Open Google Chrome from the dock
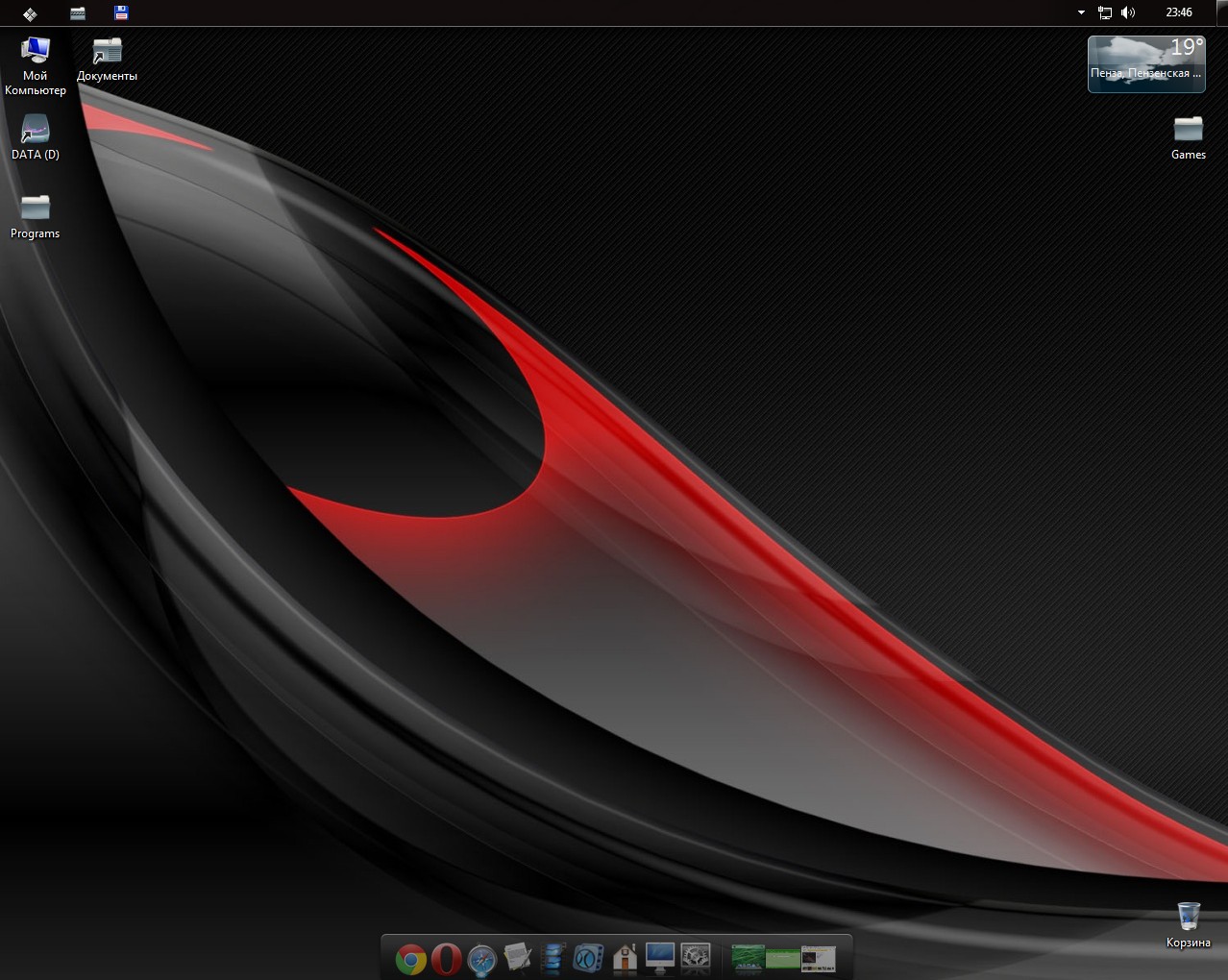The height and width of the screenshot is (980, 1228). (411, 958)
